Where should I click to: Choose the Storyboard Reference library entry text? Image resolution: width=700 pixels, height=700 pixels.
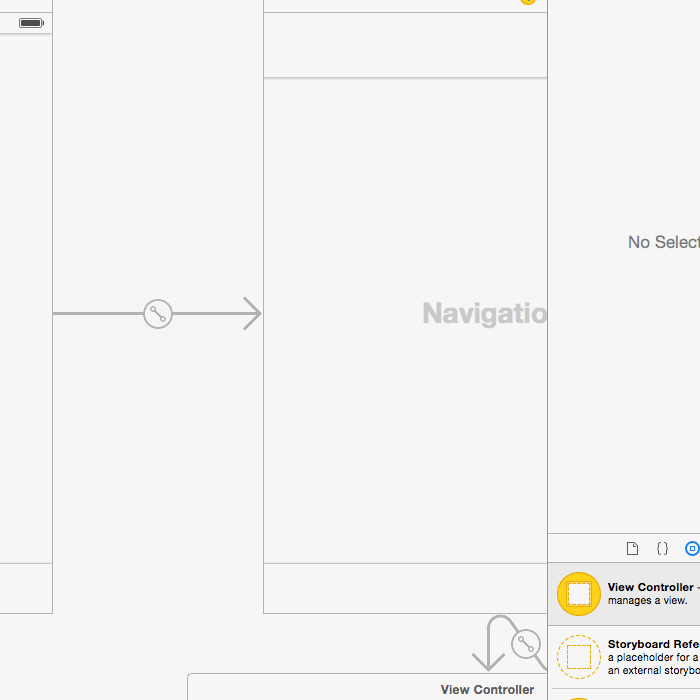[653, 645]
